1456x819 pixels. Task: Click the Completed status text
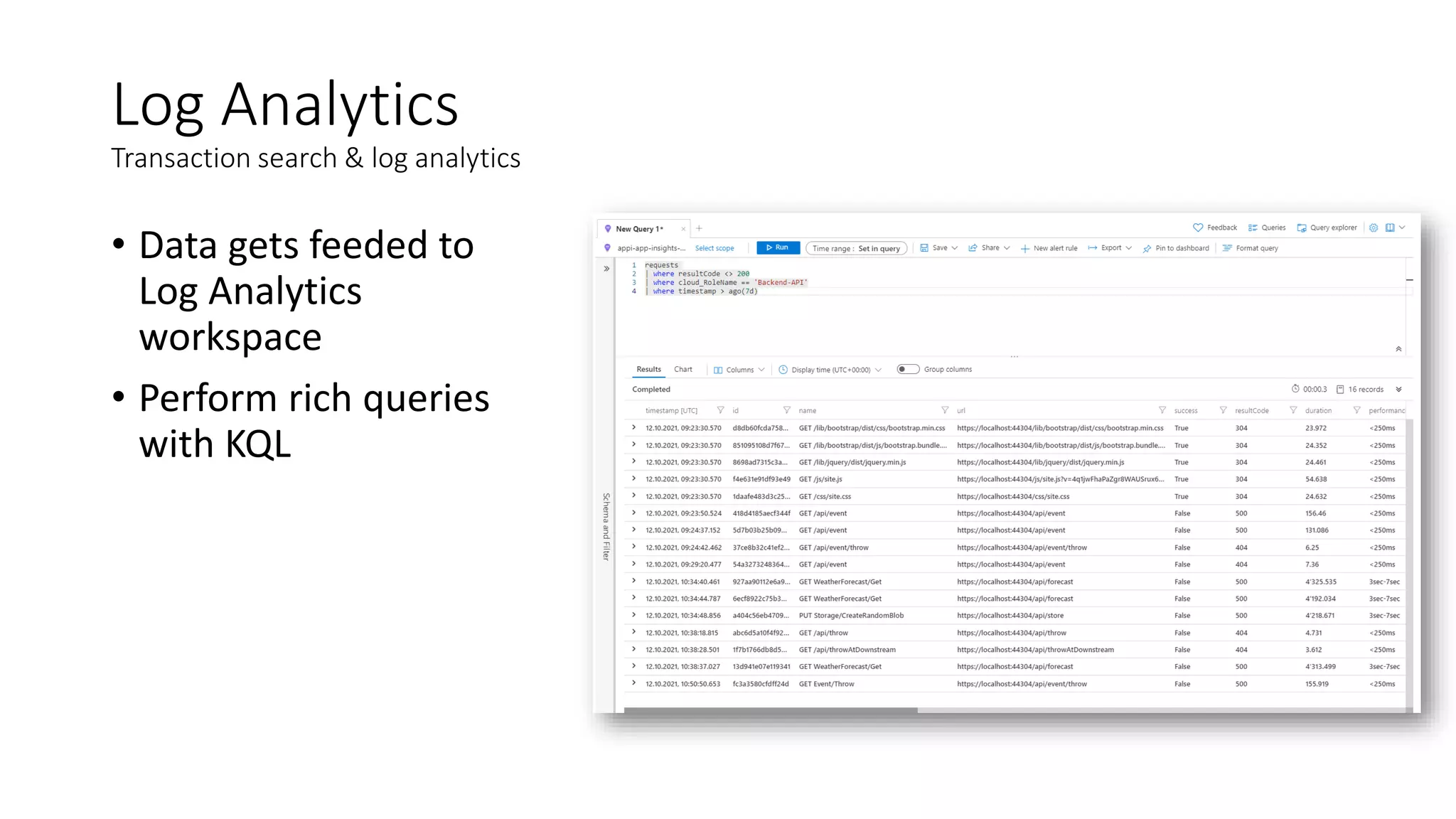point(651,390)
